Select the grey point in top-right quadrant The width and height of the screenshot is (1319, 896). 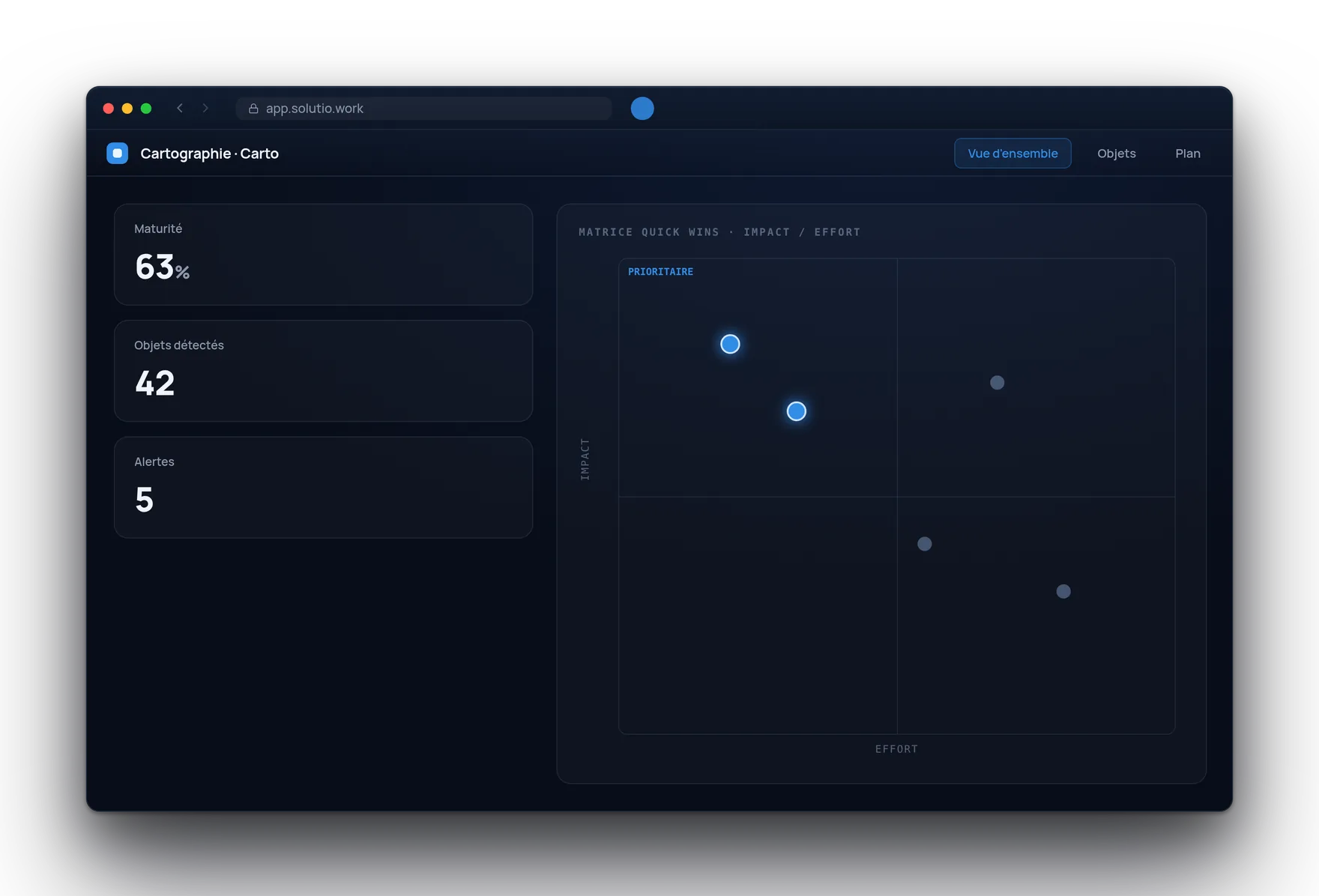(997, 383)
